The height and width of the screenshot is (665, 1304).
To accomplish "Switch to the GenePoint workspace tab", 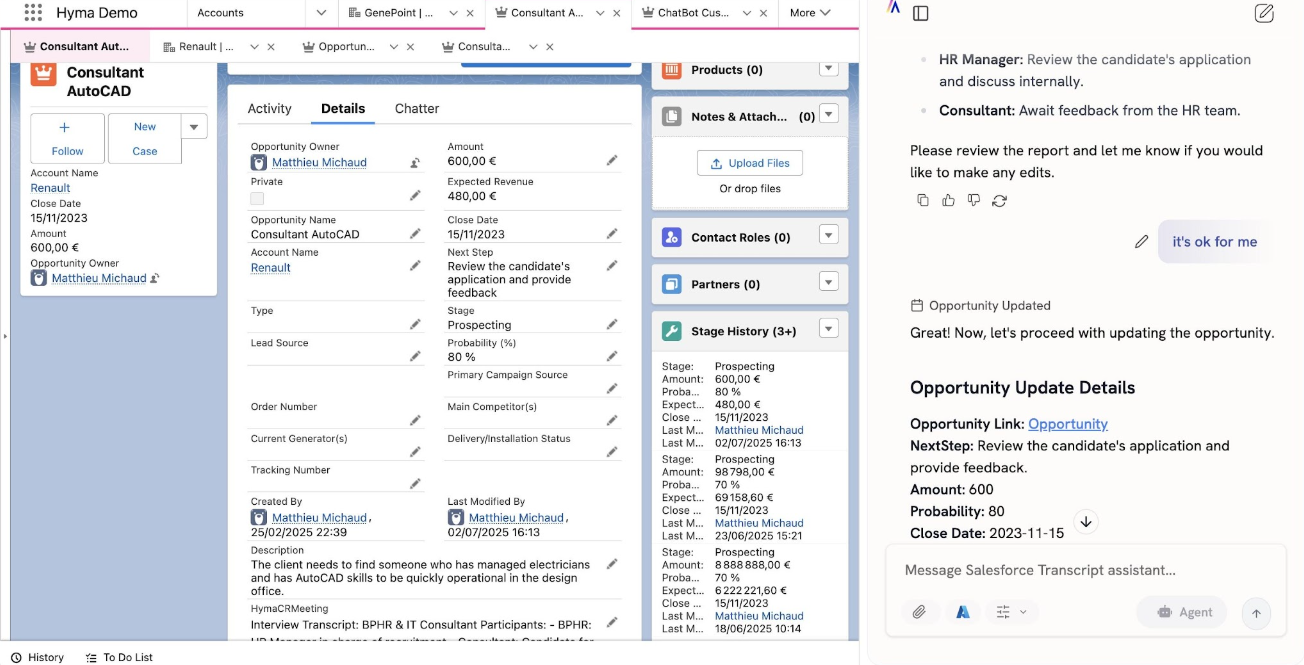I will pyautogui.click(x=391, y=13).
